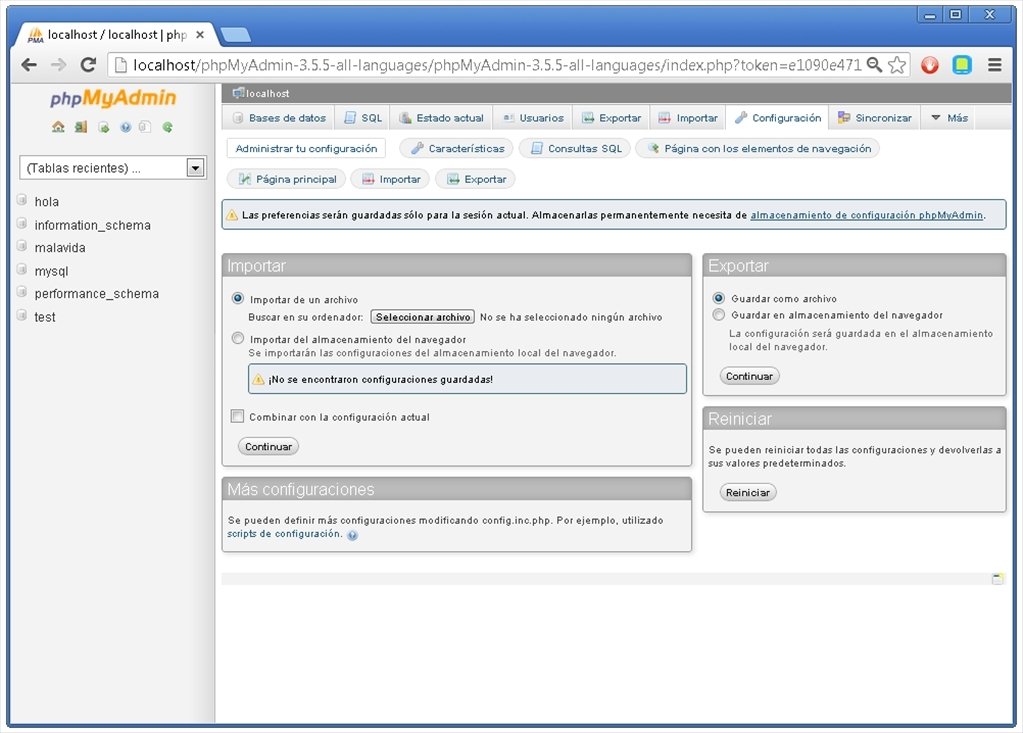Click 'No se ha seleccionado ningún archivo' text
This screenshot has width=1023, height=733.
coord(571,318)
